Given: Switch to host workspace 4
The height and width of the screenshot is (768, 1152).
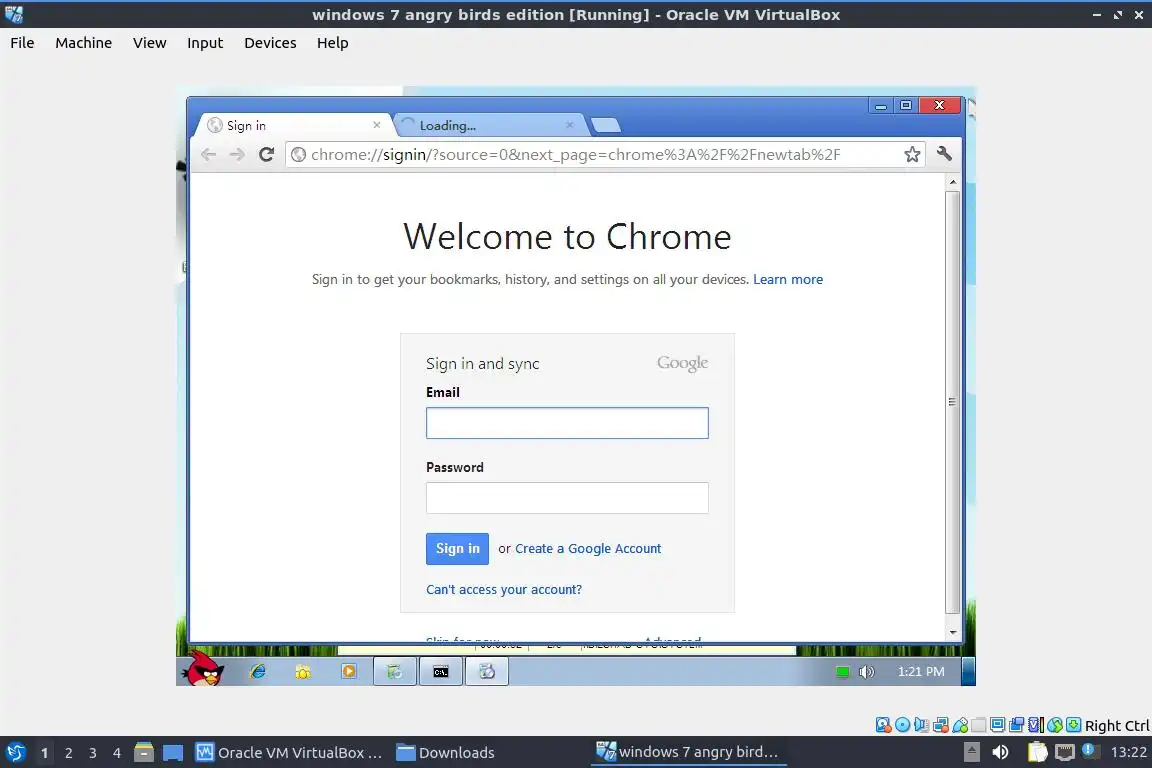Looking at the screenshot, I should [117, 753].
